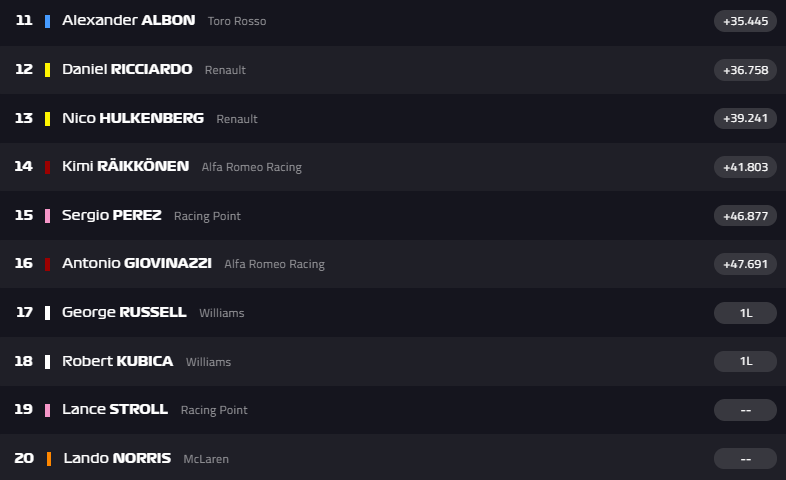Click the orange color bar beside Lando Norris
Screen dimensions: 786x480
click(48, 459)
